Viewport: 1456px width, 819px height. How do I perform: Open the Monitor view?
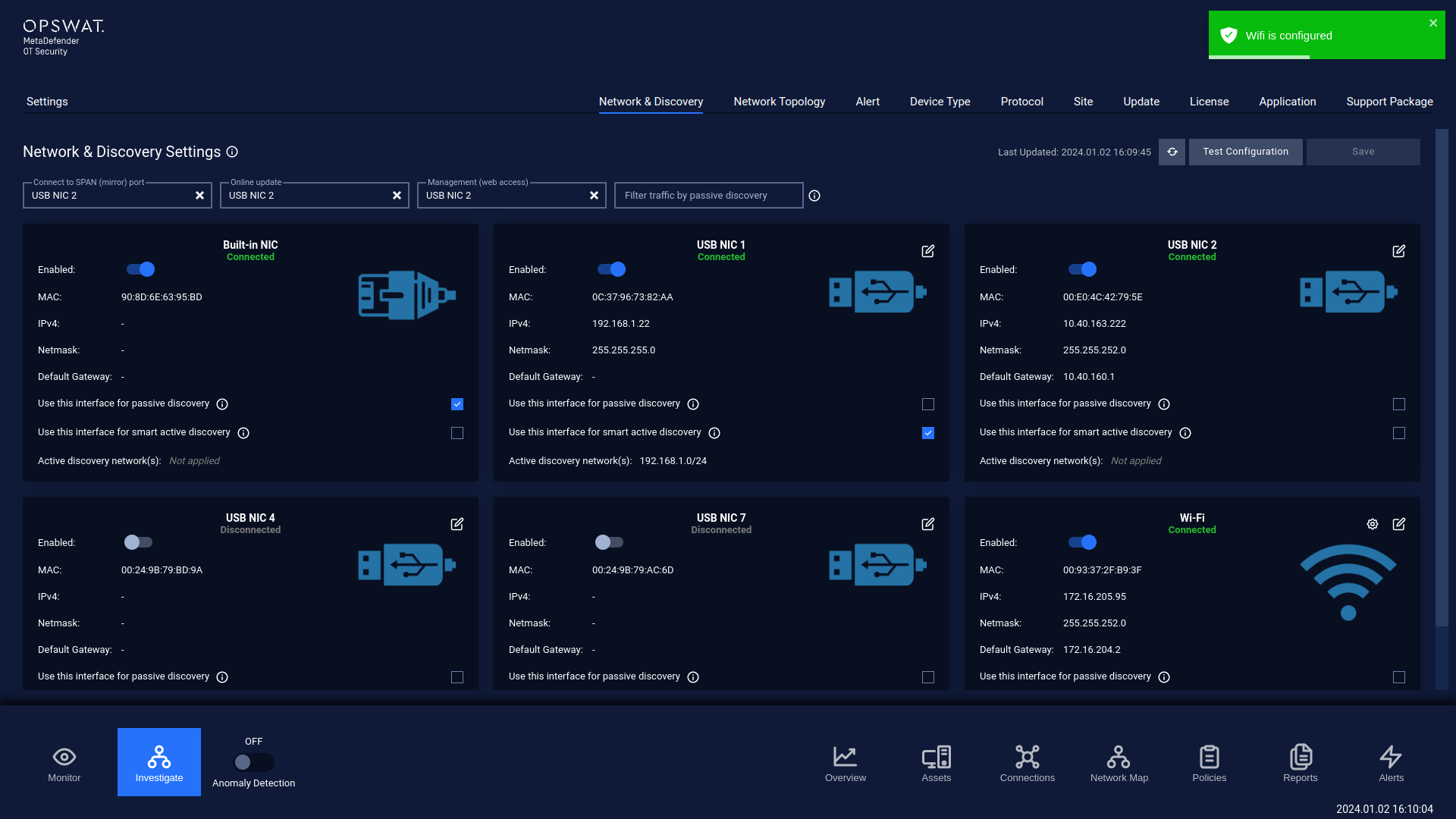coord(64,764)
